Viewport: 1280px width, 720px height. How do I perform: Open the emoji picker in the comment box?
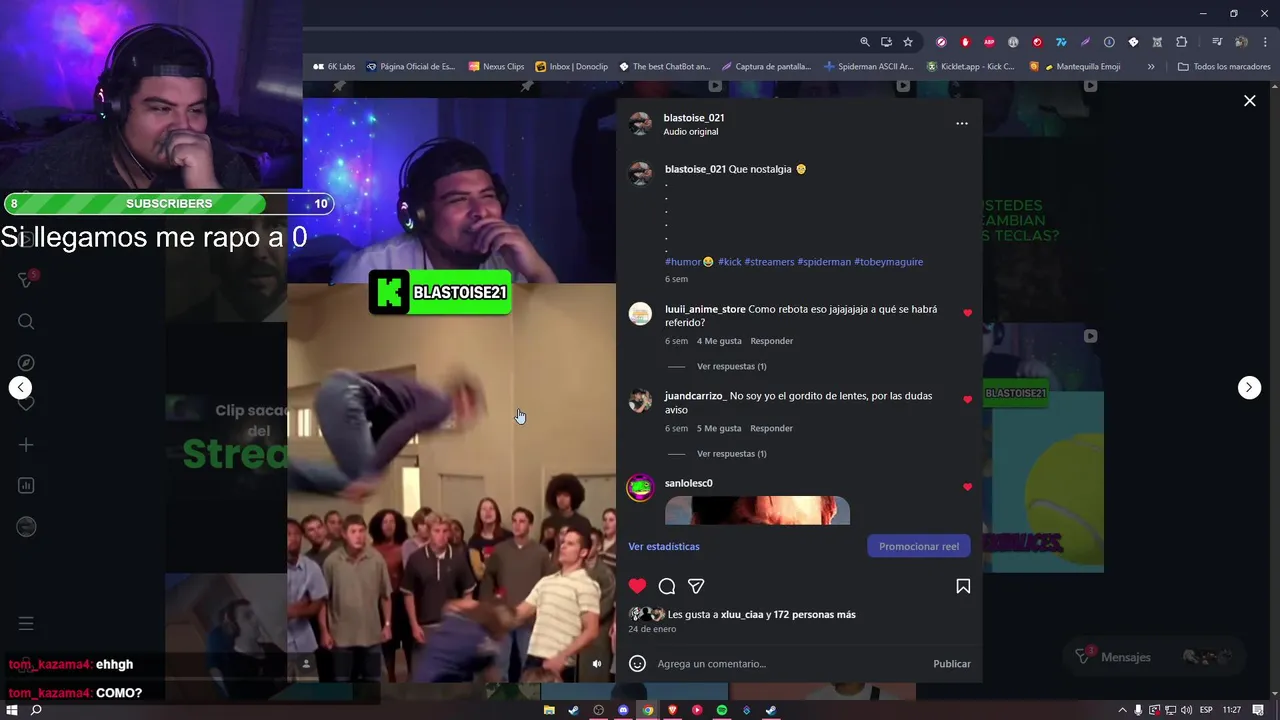tap(637, 663)
